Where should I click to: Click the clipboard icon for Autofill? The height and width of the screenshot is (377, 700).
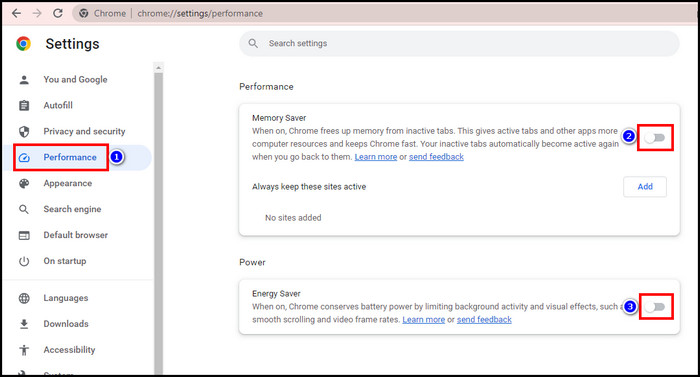24,105
